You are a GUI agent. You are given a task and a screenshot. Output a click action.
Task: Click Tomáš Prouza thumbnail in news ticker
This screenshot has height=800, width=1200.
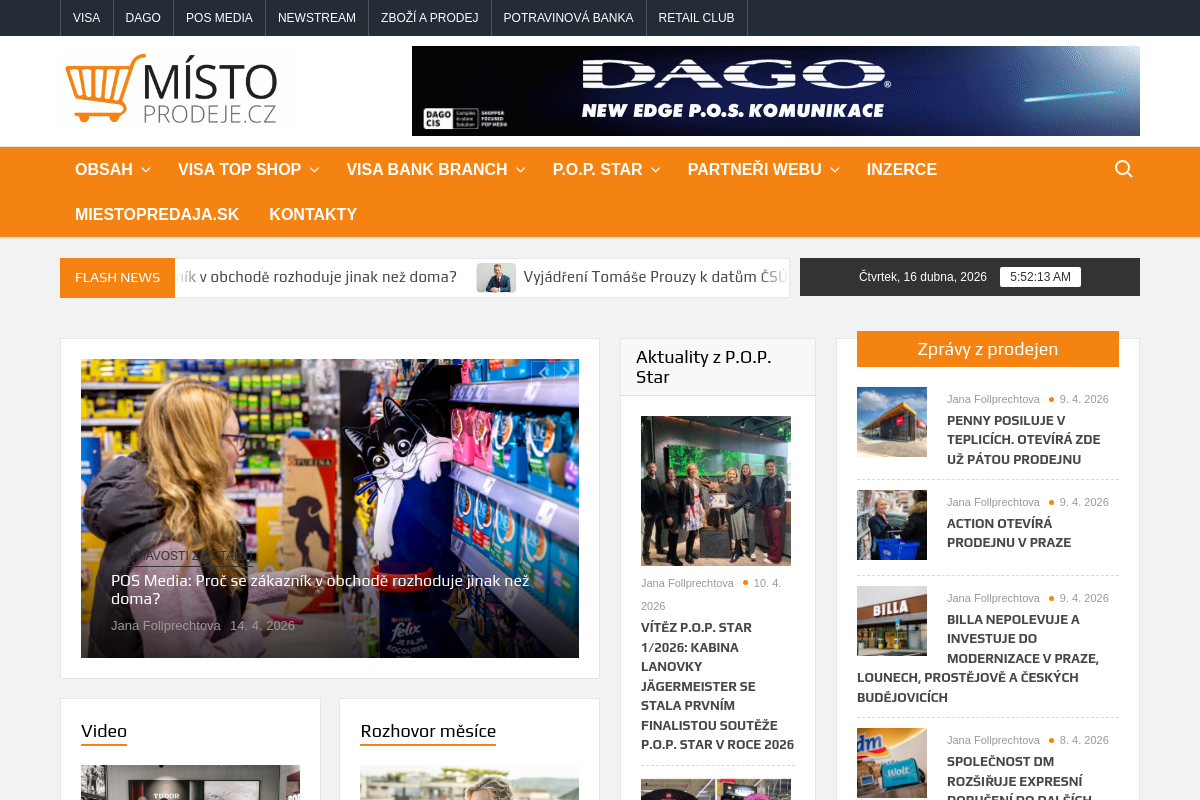coord(496,278)
